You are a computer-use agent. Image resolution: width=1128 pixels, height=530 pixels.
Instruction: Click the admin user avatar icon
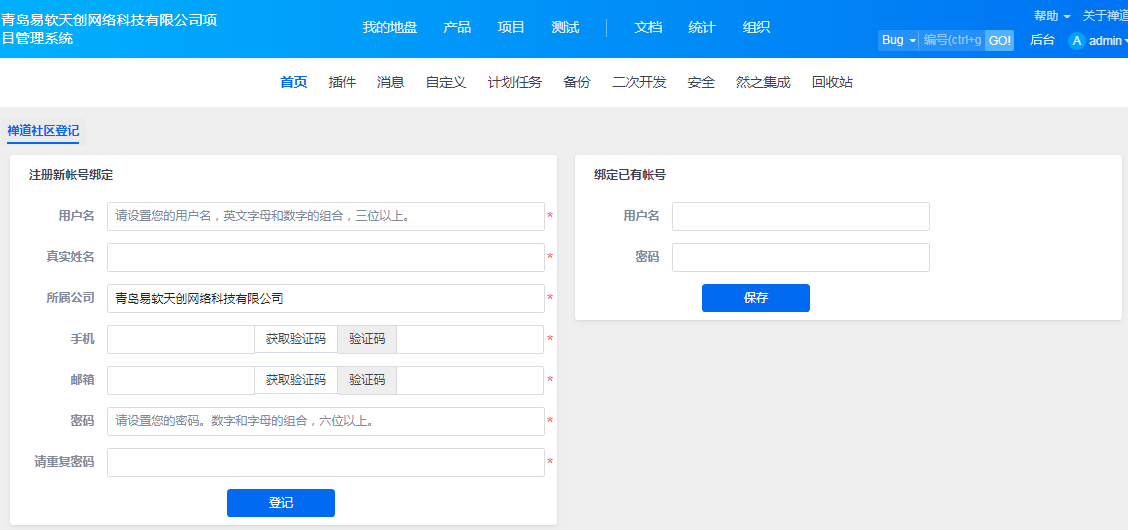pyautogui.click(x=1076, y=41)
